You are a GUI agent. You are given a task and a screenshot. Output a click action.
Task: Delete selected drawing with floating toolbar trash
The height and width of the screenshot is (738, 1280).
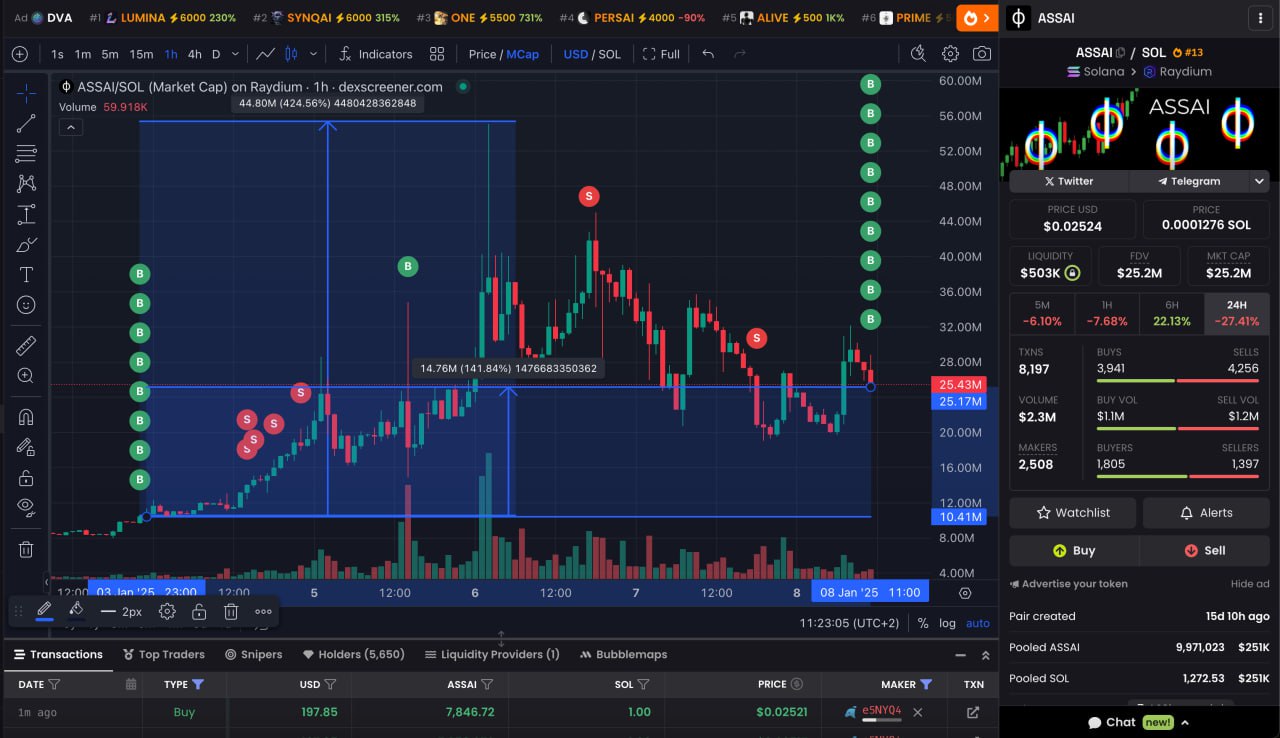tap(231, 611)
